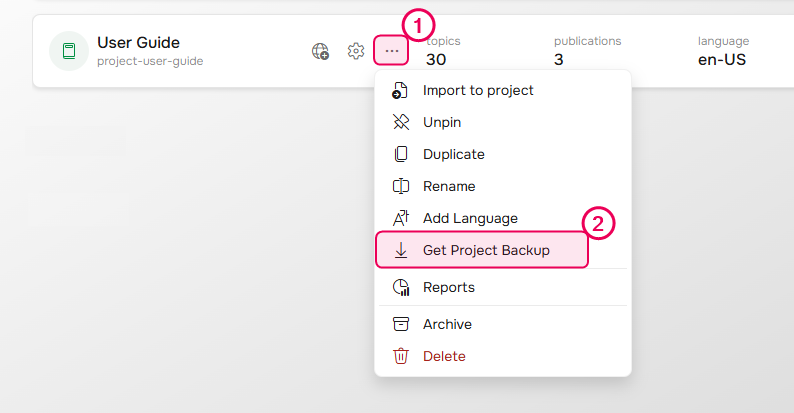Click the Rename text-cursor icon

[401, 186]
